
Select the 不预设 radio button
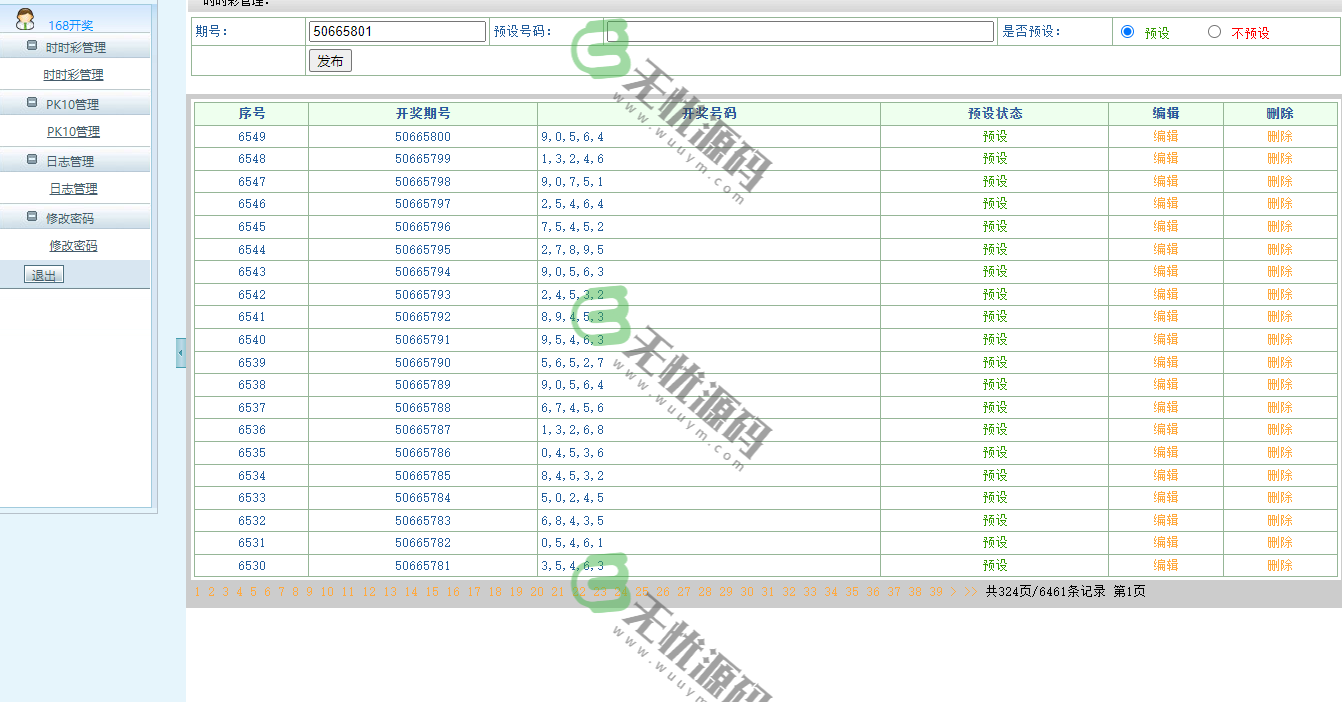pos(1214,32)
